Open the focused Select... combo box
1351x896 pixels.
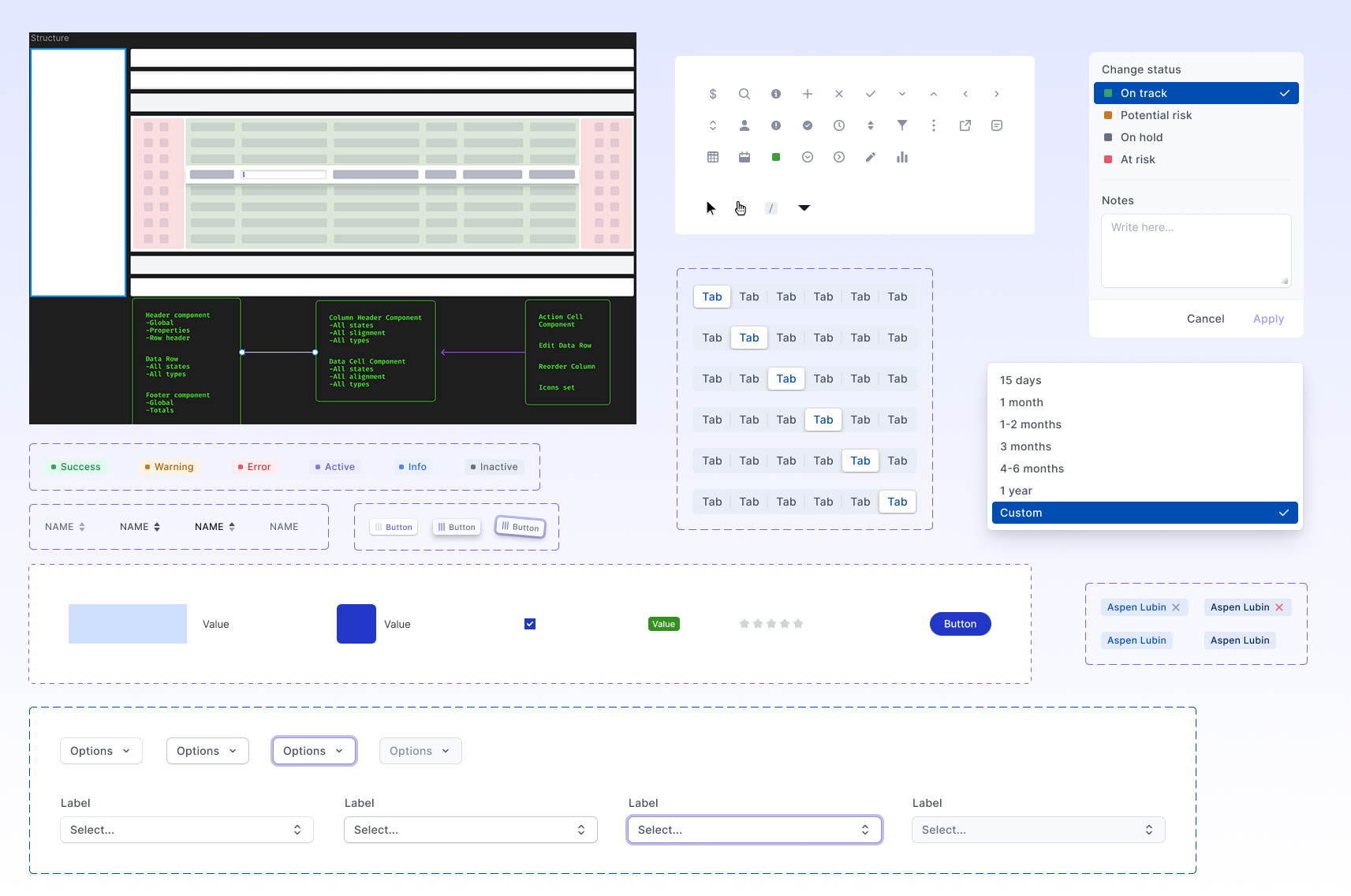755,830
